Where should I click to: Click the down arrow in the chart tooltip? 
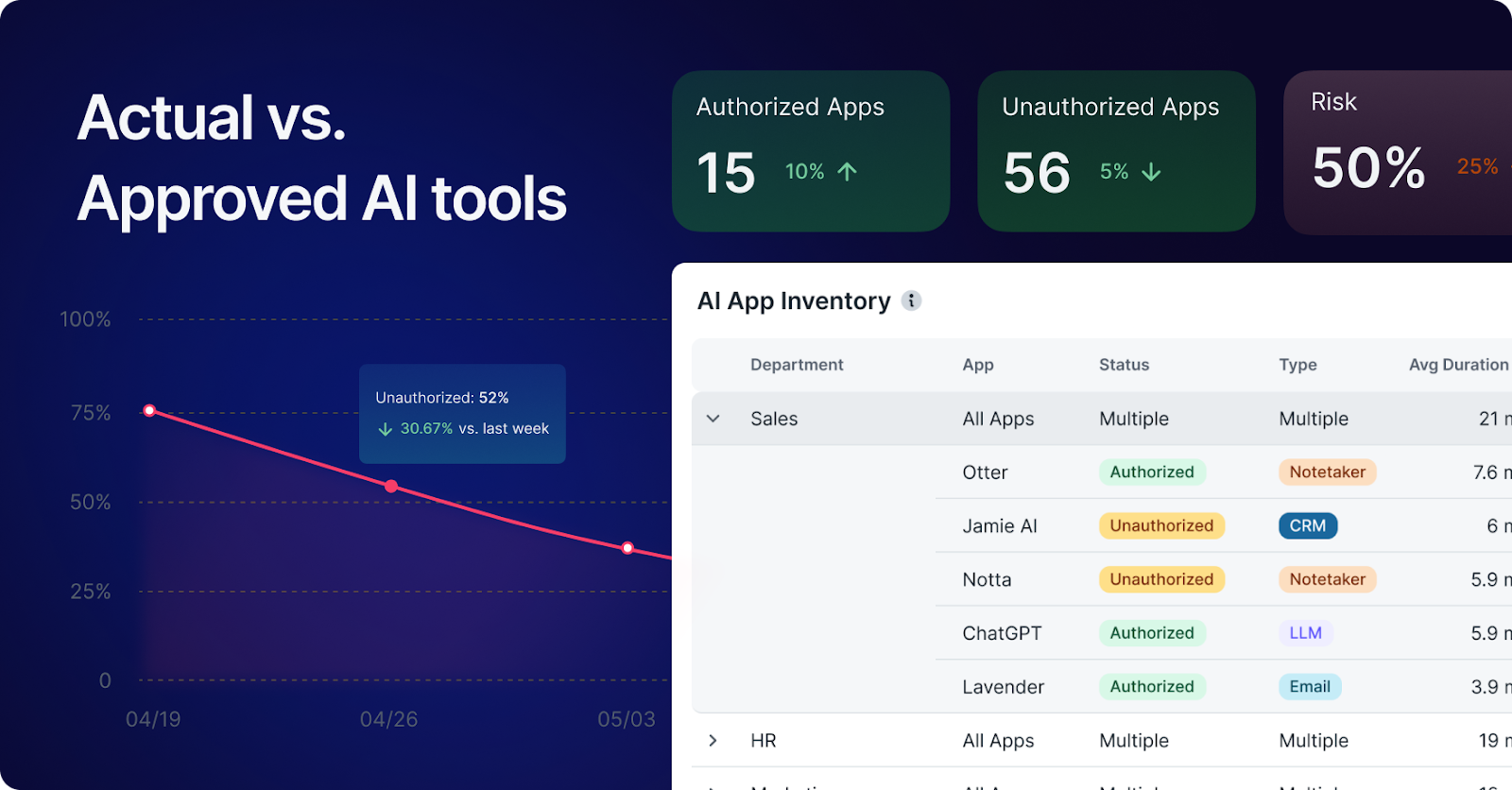tap(385, 429)
